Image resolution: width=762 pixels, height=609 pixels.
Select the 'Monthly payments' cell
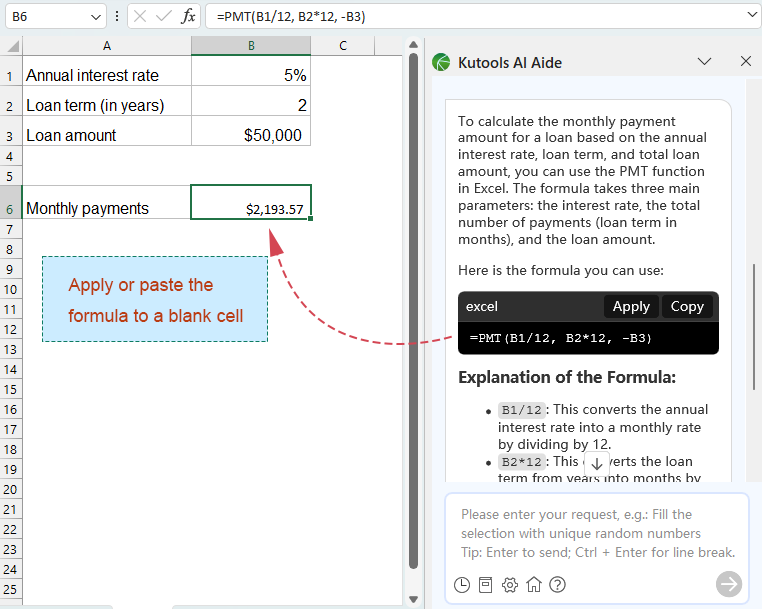coord(107,202)
